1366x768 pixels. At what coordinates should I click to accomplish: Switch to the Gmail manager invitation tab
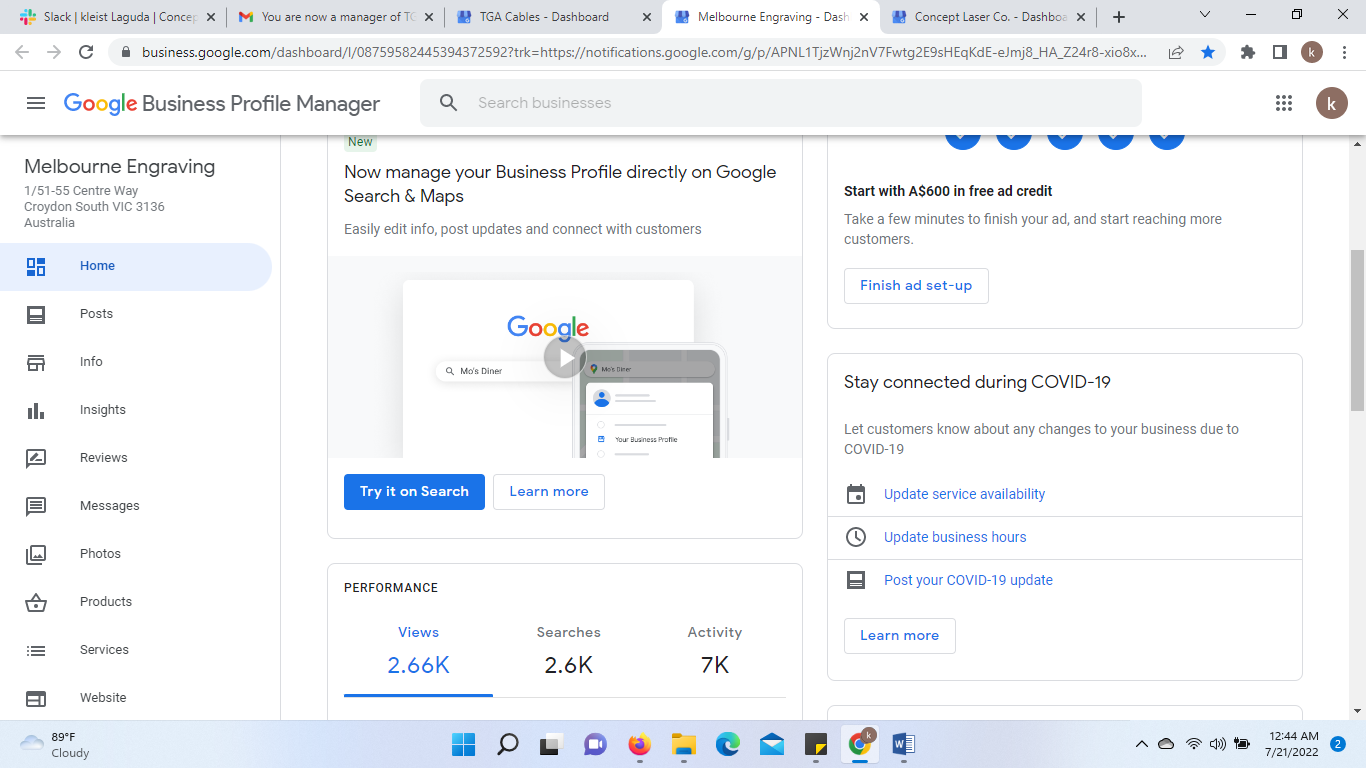point(334,17)
